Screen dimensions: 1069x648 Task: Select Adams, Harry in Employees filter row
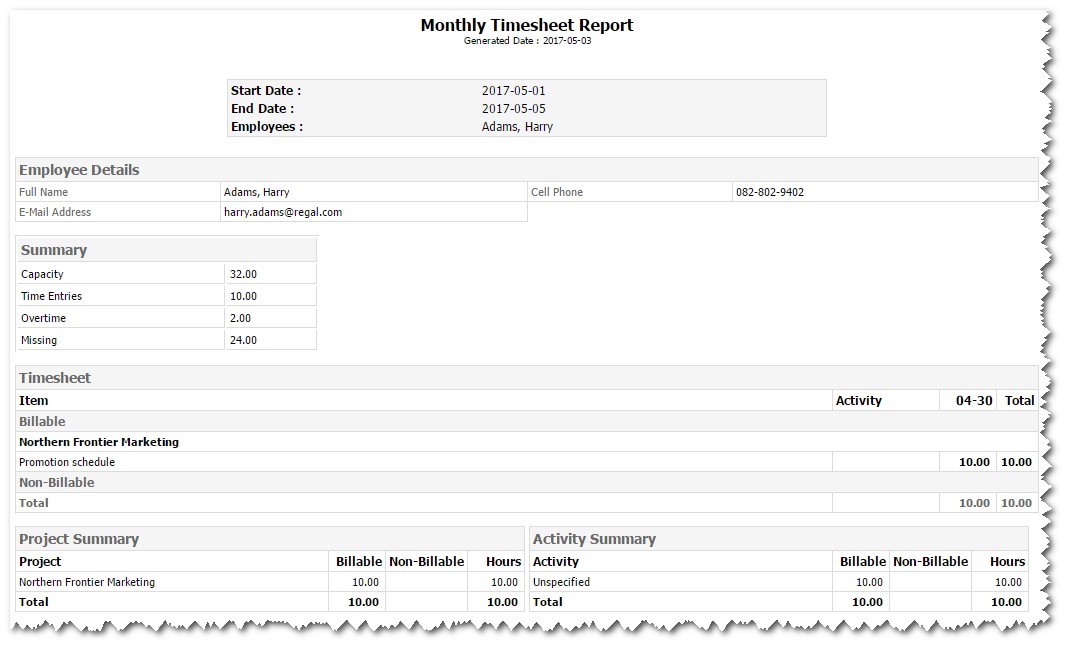click(517, 127)
